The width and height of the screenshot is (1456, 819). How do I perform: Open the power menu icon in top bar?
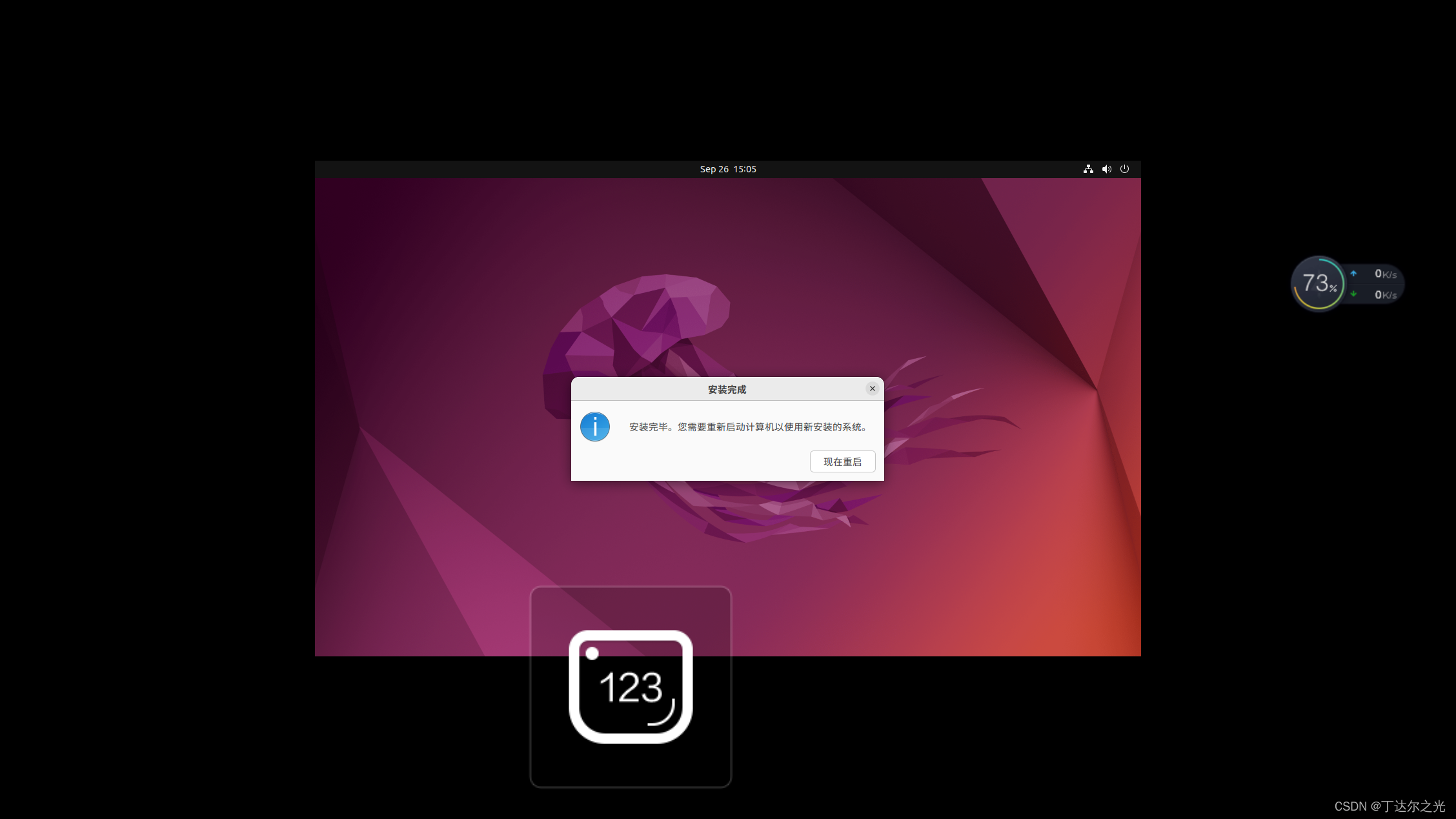click(x=1124, y=169)
